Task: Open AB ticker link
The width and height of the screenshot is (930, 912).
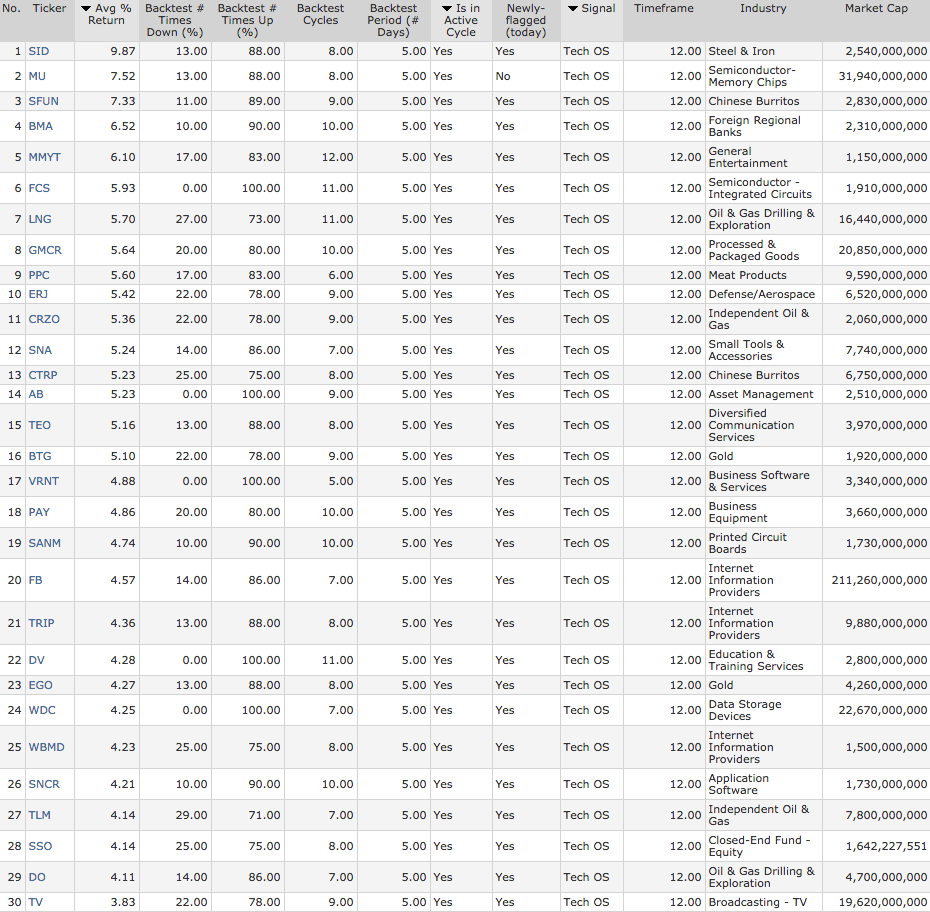Action: (36, 394)
